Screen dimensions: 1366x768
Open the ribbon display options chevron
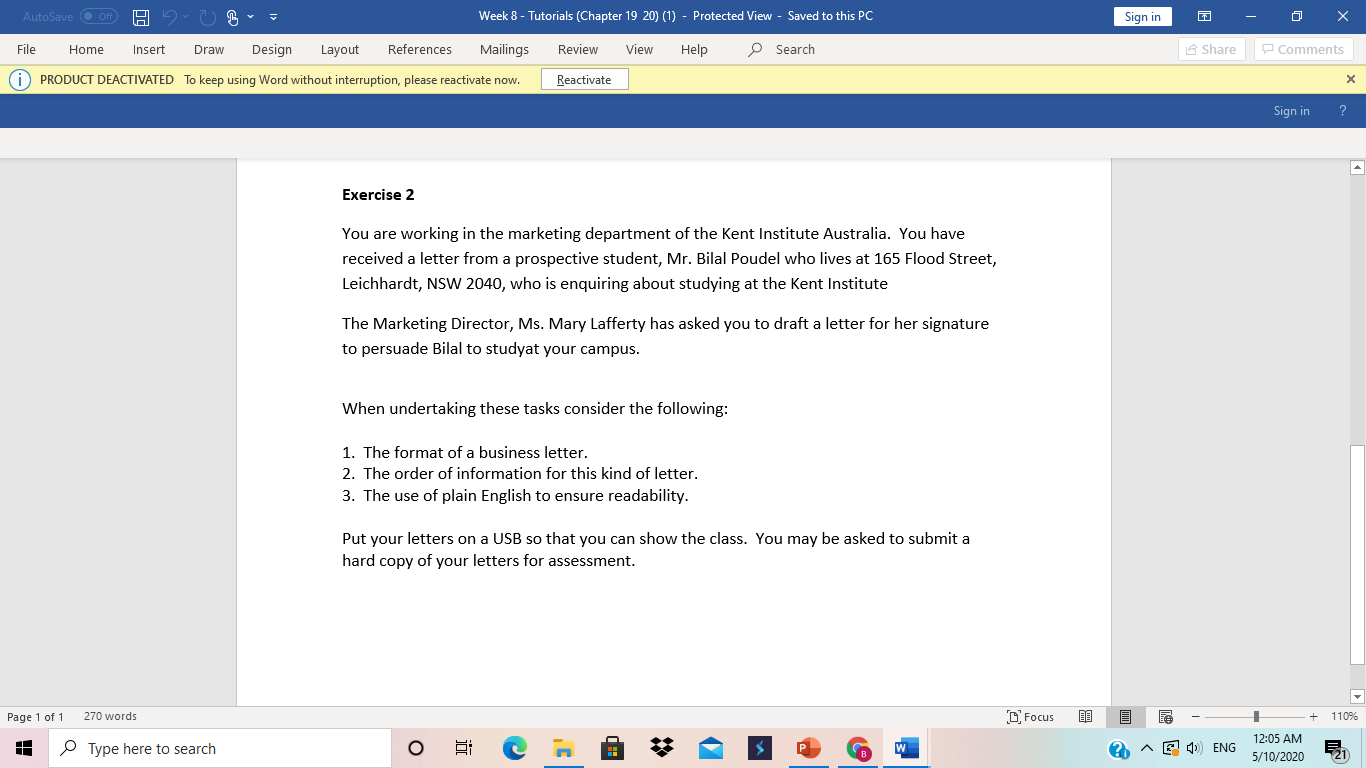[1204, 17]
